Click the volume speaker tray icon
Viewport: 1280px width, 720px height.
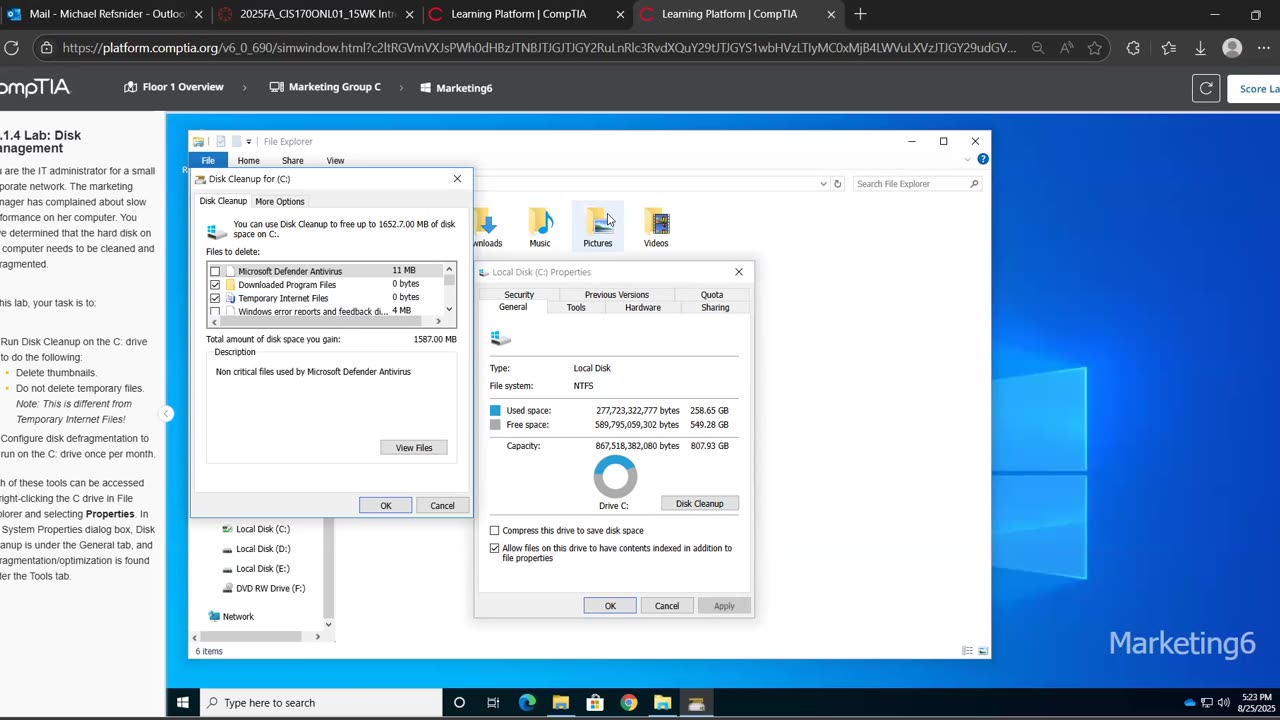(x=1222, y=702)
